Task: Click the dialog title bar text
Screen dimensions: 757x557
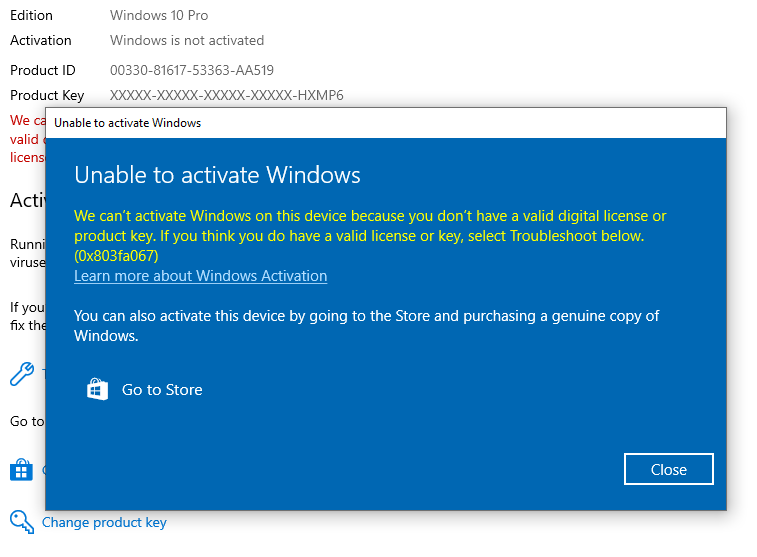Action: pyautogui.click(x=127, y=123)
